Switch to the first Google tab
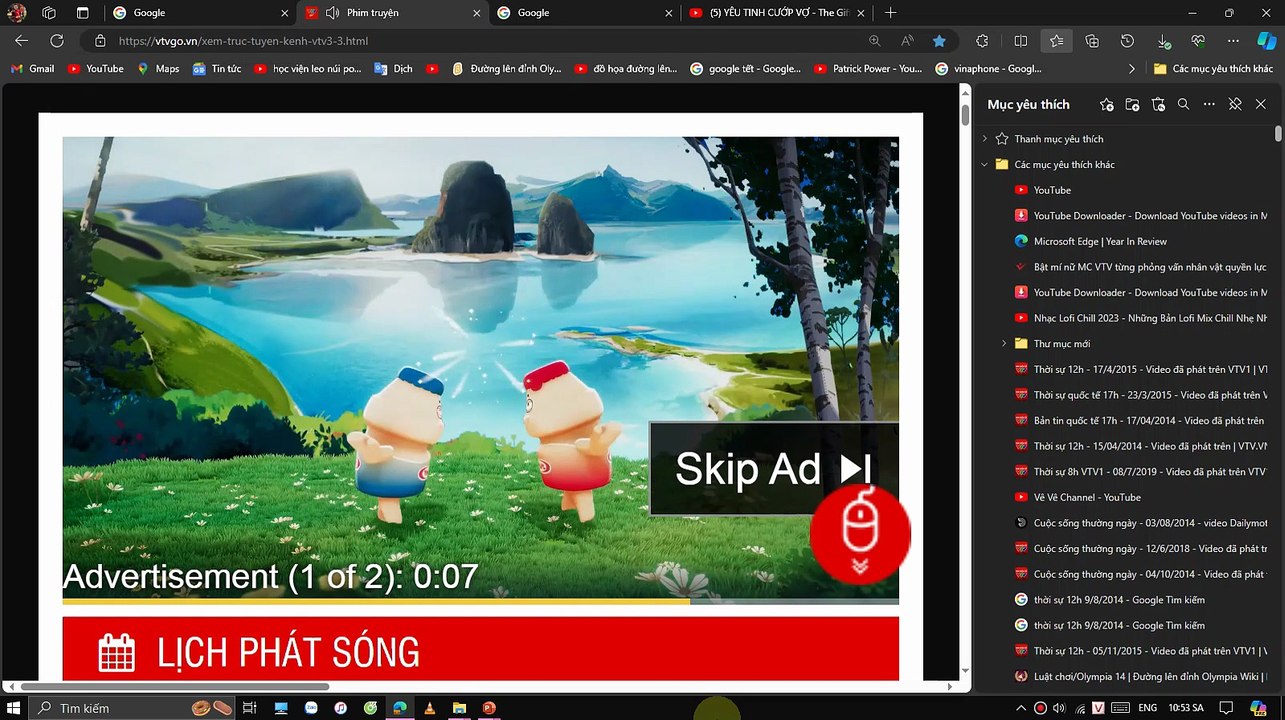The height and width of the screenshot is (720, 1285). [x=200, y=12]
